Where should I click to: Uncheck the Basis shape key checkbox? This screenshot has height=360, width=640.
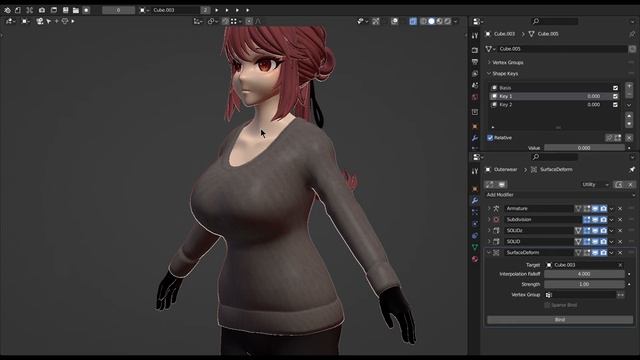[x=615, y=88]
